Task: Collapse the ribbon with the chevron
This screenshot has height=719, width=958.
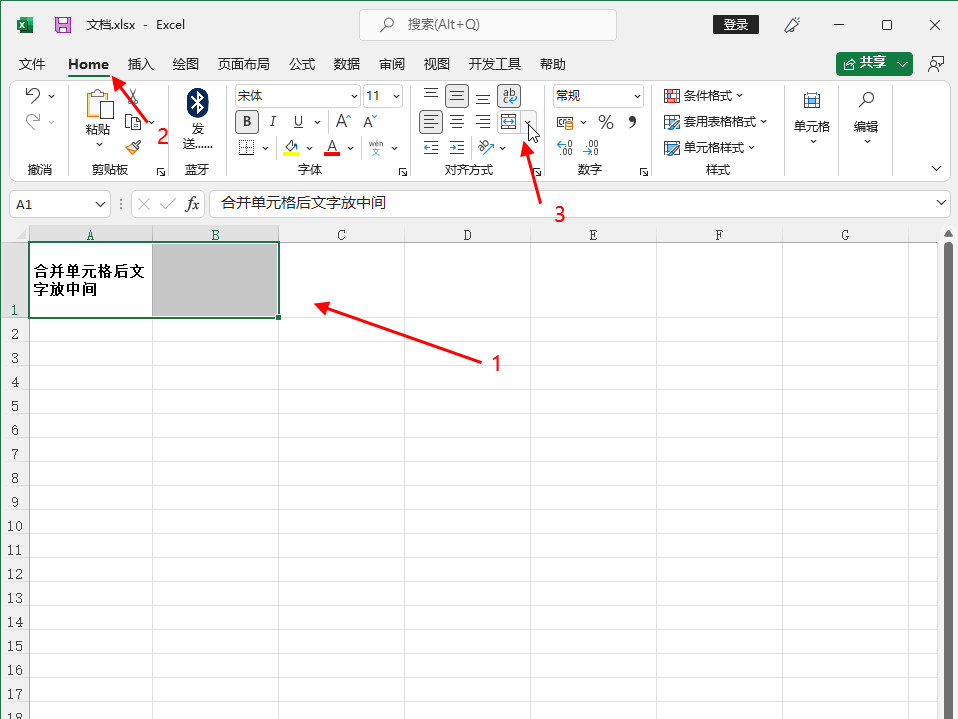Action: click(936, 168)
